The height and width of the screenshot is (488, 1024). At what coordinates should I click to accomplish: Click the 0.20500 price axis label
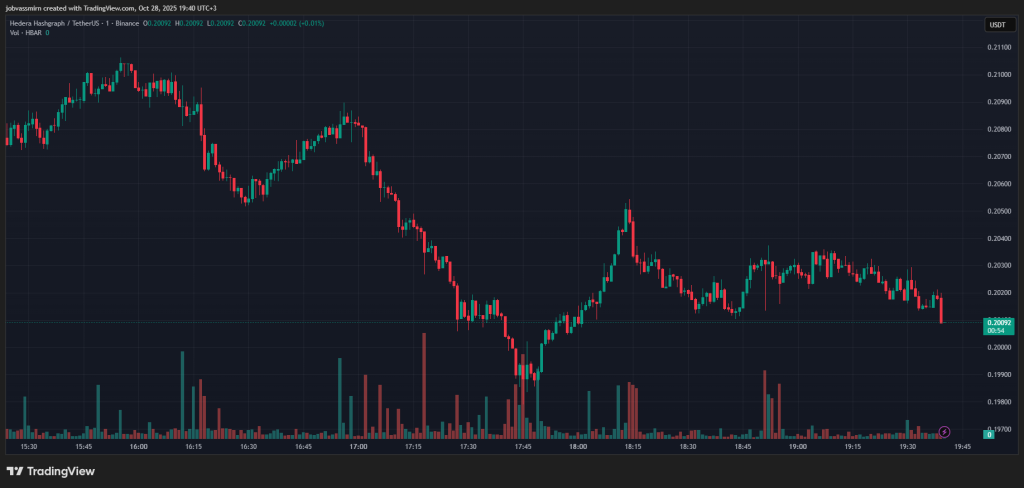998,211
